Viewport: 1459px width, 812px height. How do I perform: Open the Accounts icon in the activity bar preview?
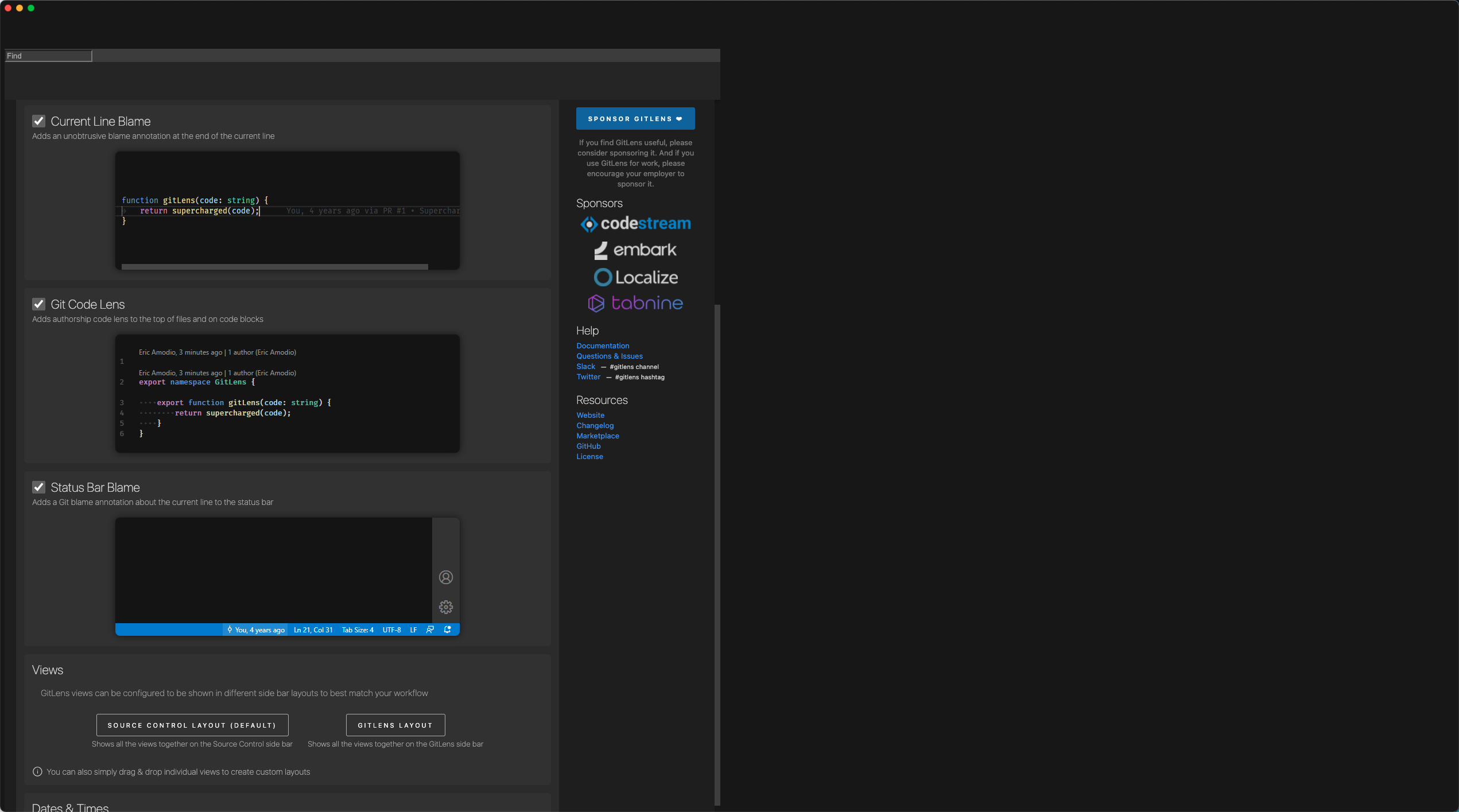pos(446,577)
